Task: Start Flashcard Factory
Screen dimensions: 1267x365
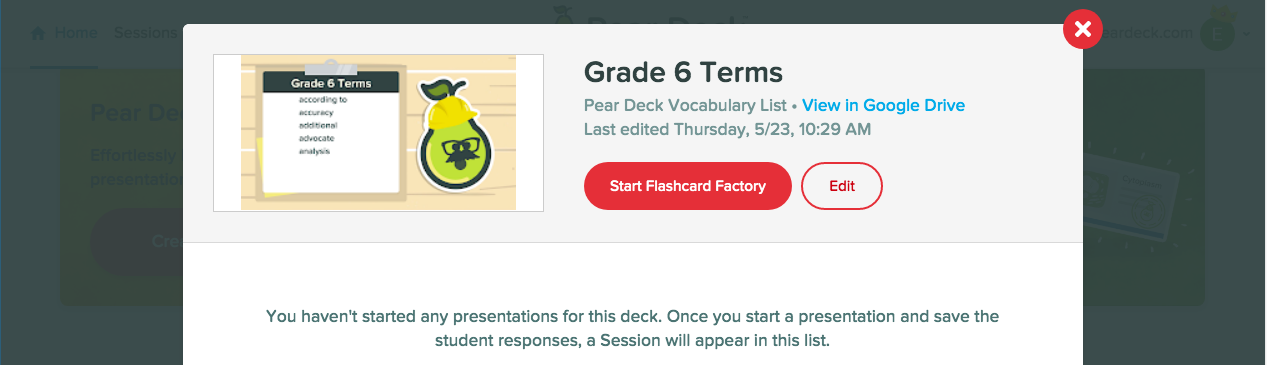Action: point(688,186)
